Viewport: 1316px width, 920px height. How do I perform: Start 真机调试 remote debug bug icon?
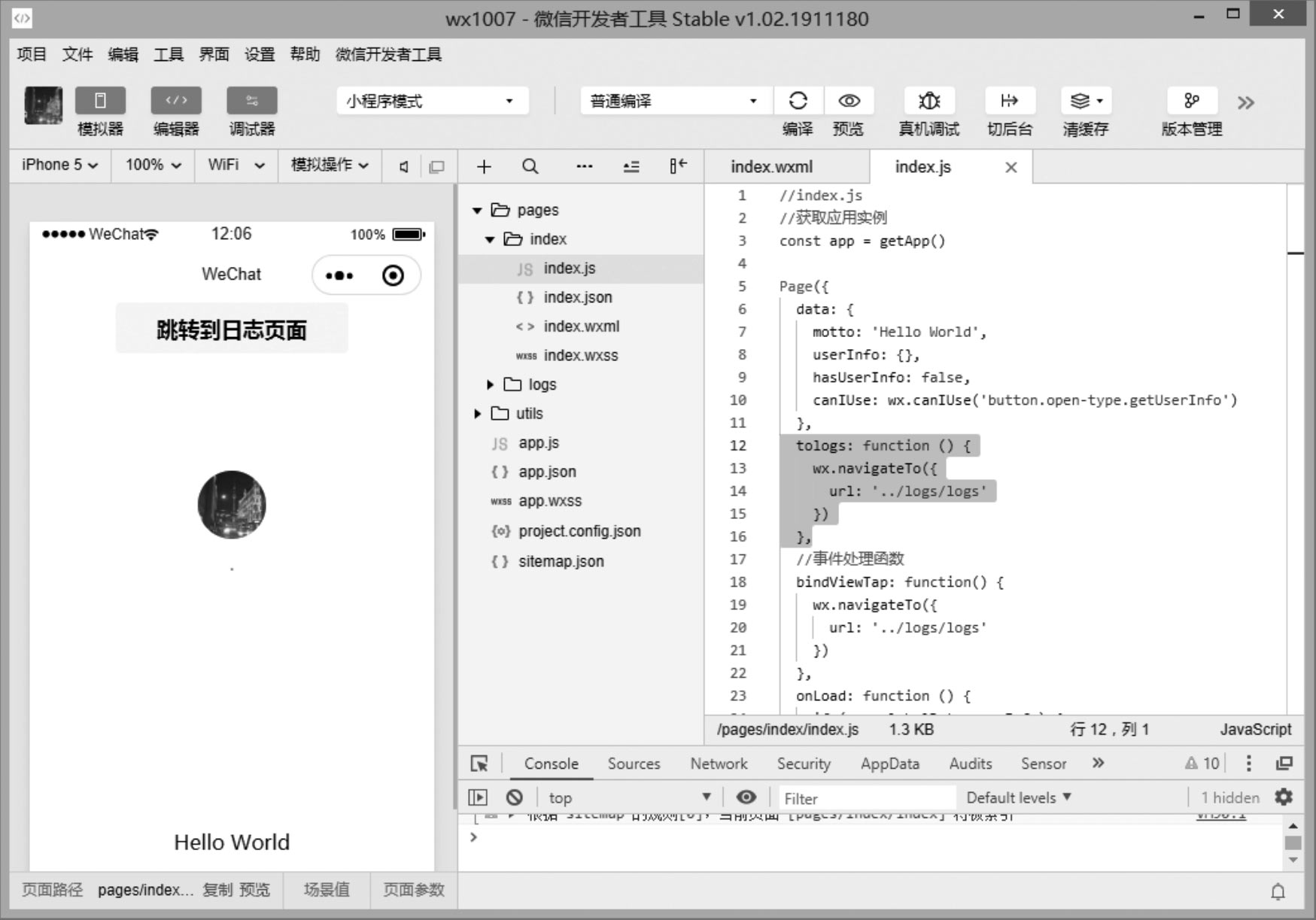[x=929, y=101]
